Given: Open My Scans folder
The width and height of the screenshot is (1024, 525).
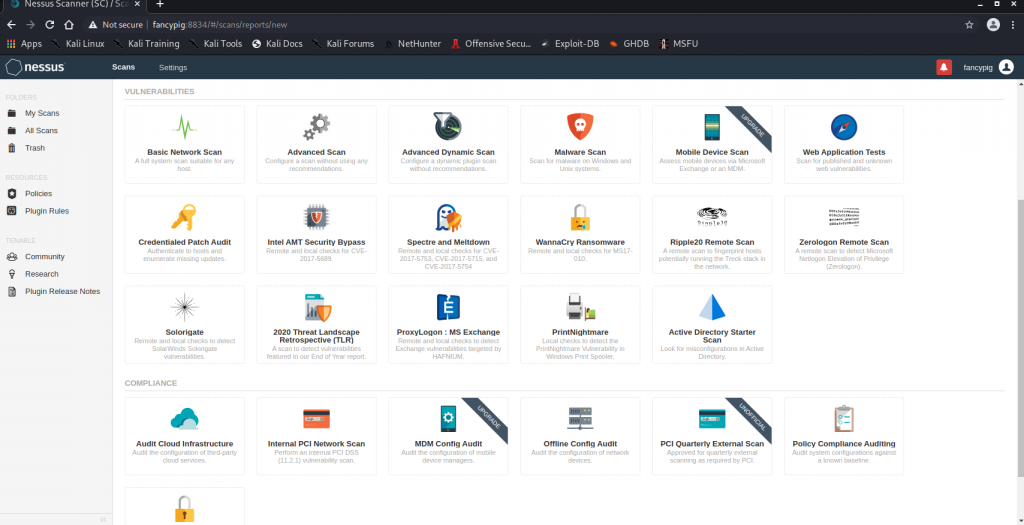Looking at the screenshot, I should (42, 113).
